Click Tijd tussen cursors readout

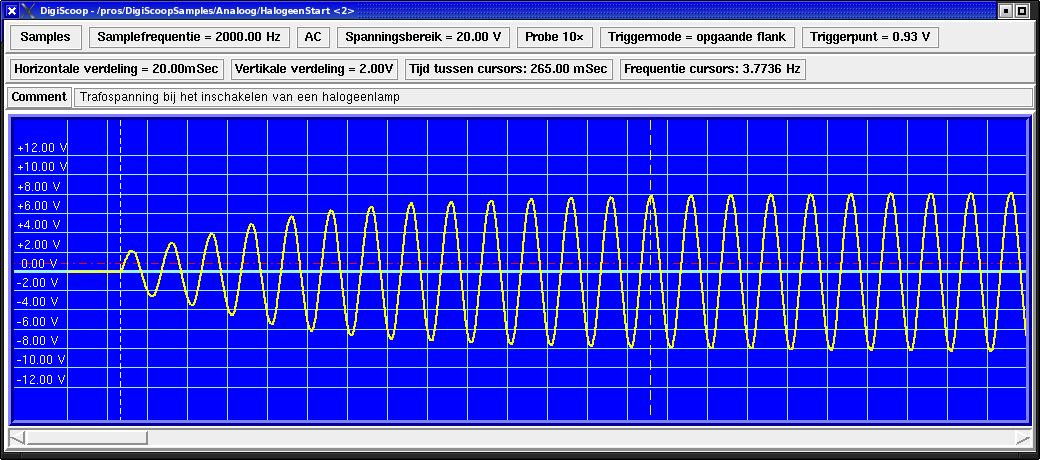point(508,69)
